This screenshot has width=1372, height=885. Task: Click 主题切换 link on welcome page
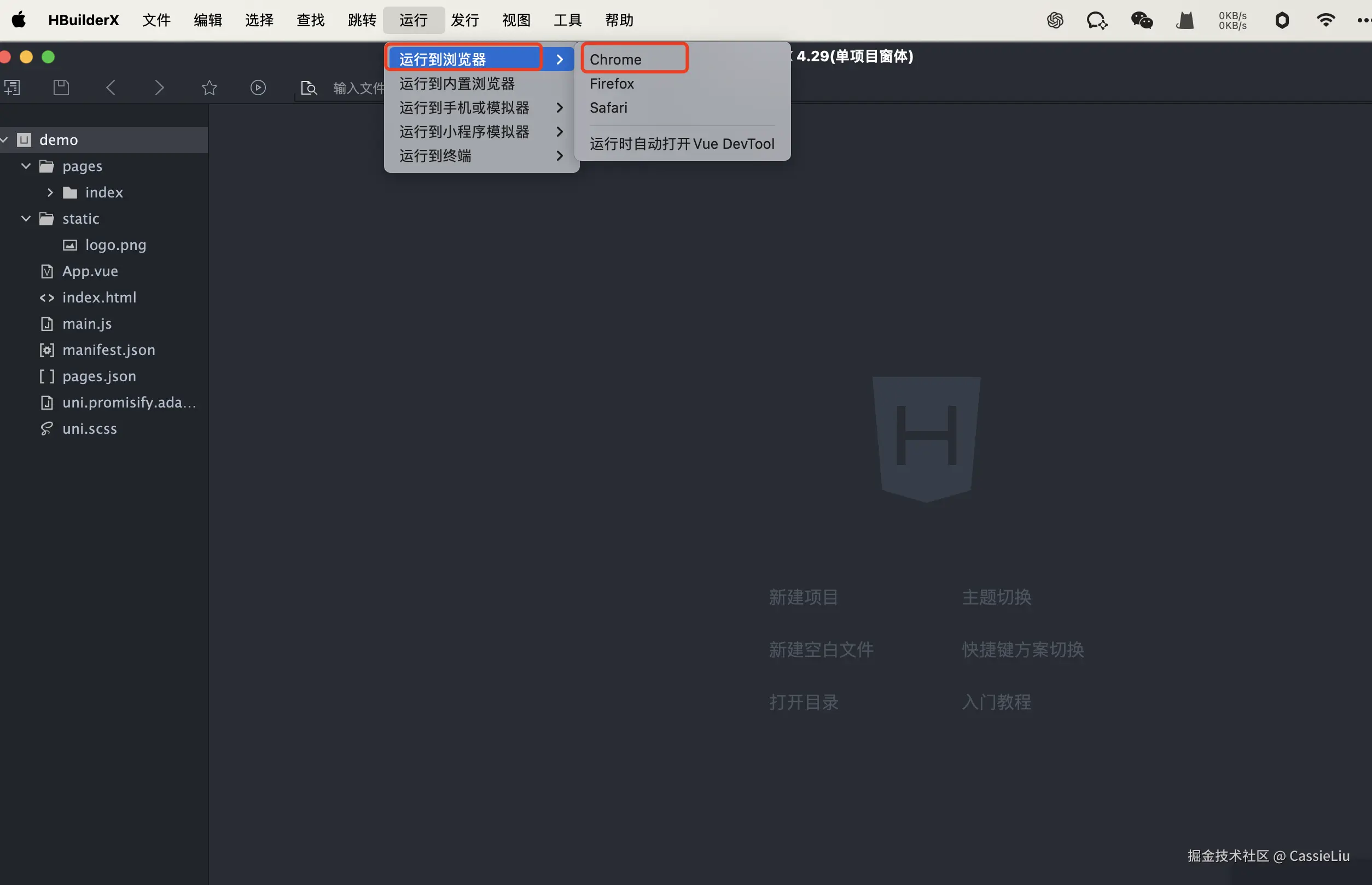click(x=996, y=597)
